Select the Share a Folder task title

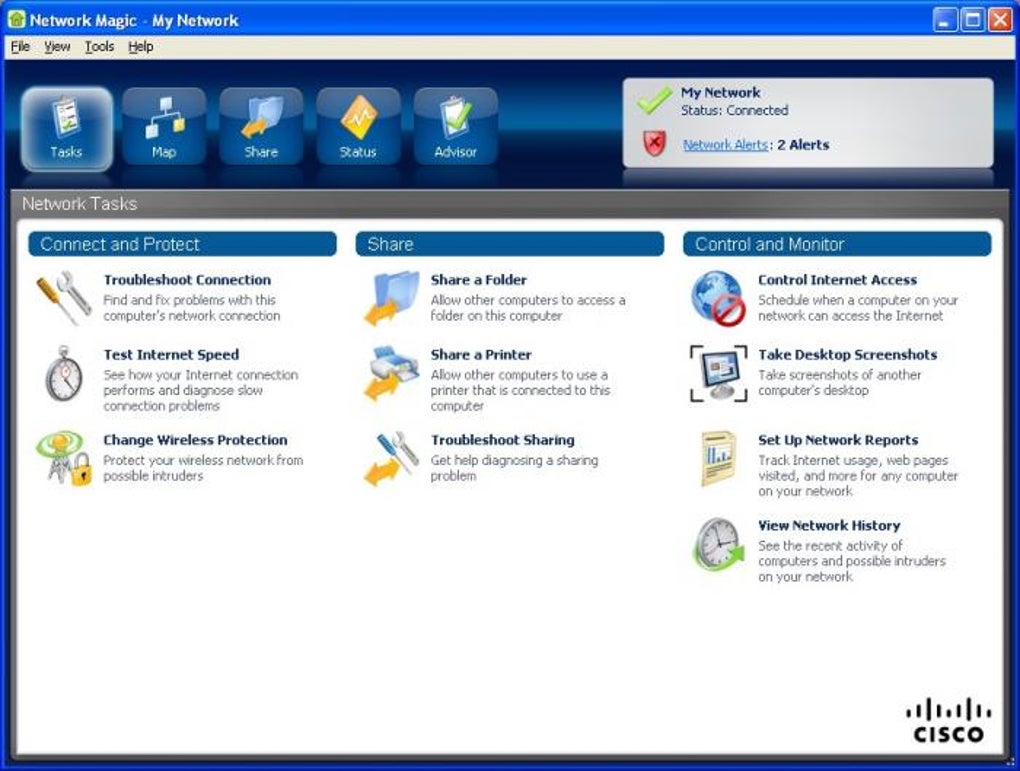click(479, 280)
